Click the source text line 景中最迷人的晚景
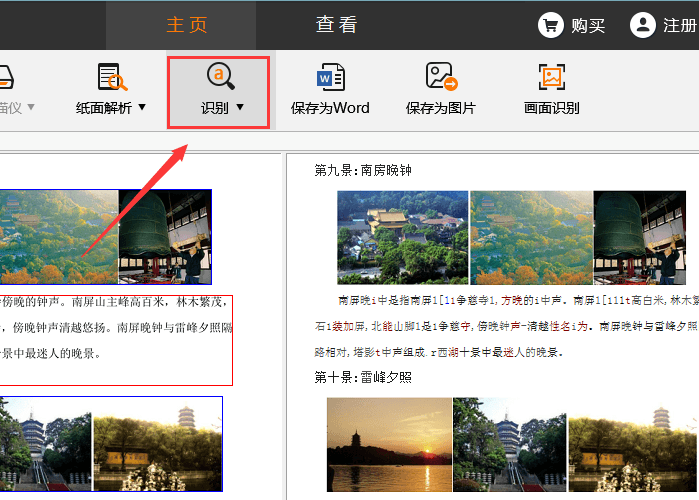This screenshot has width=699, height=500. coord(51,353)
